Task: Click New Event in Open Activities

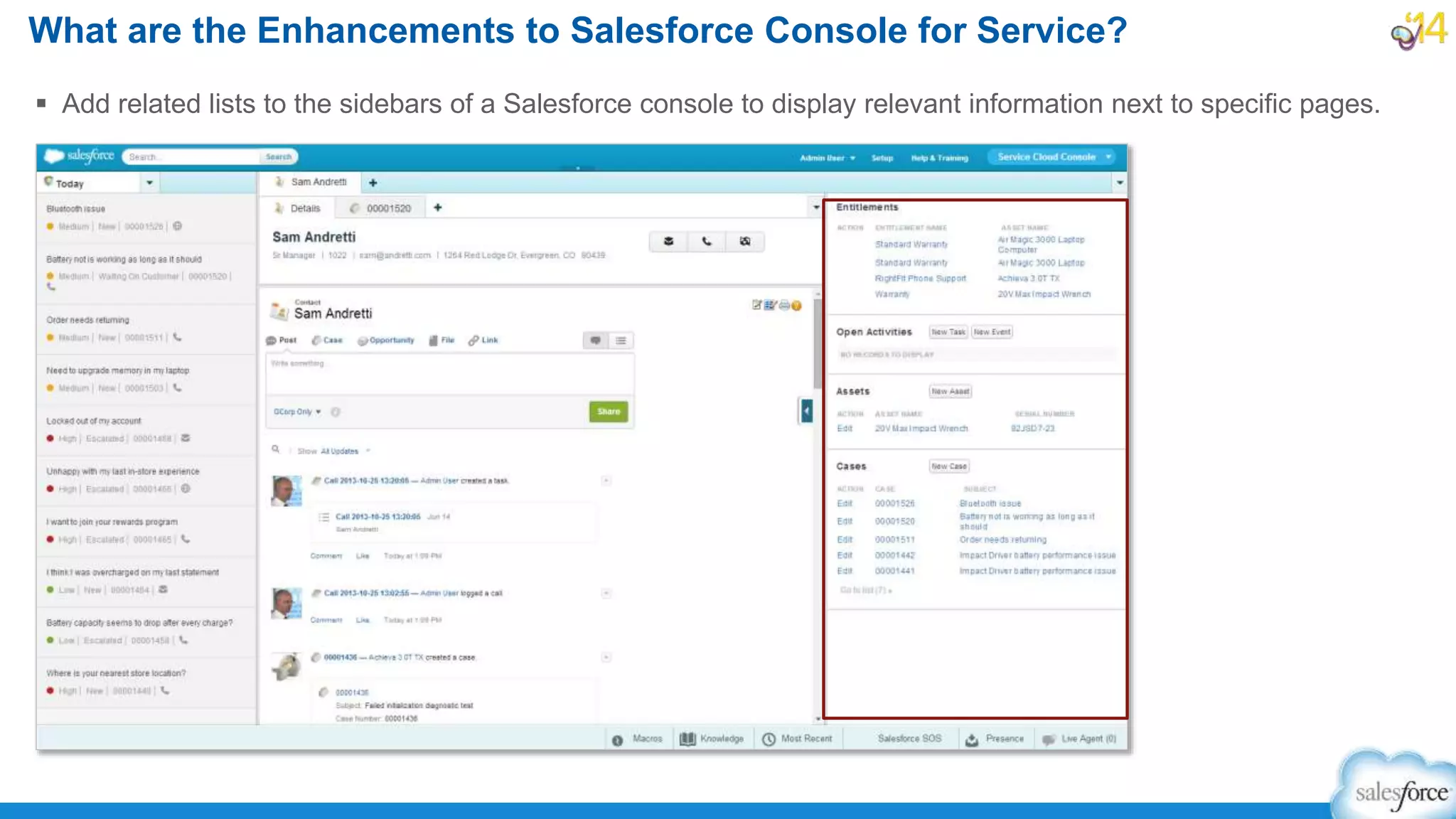Action: [x=992, y=332]
